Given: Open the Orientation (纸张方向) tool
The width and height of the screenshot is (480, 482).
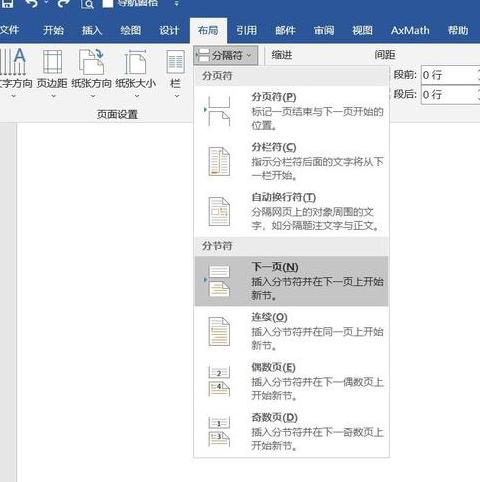Looking at the screenshot, I should click(91, 73).
